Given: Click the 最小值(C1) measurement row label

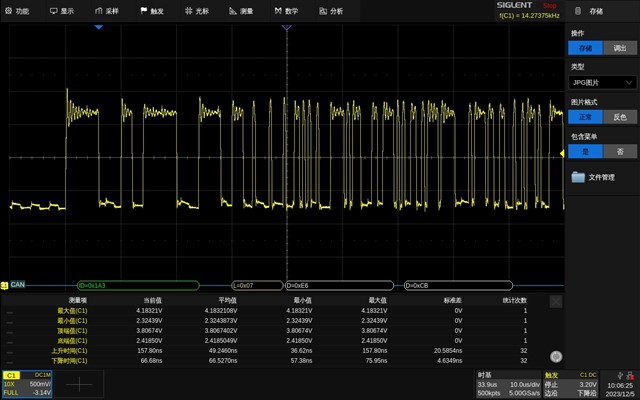Looking at the screenshot, I should pyautogui.click(x=72, y=320).
